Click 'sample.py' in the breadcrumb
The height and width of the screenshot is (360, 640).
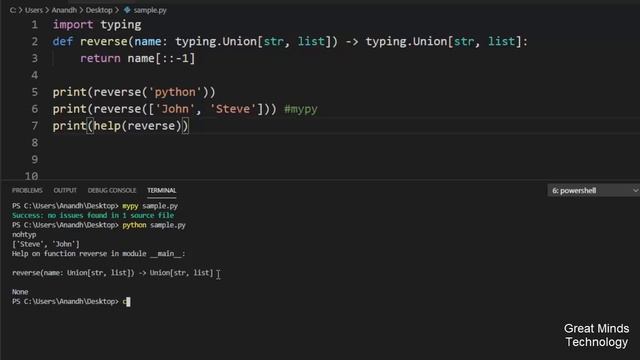point(150,10)
